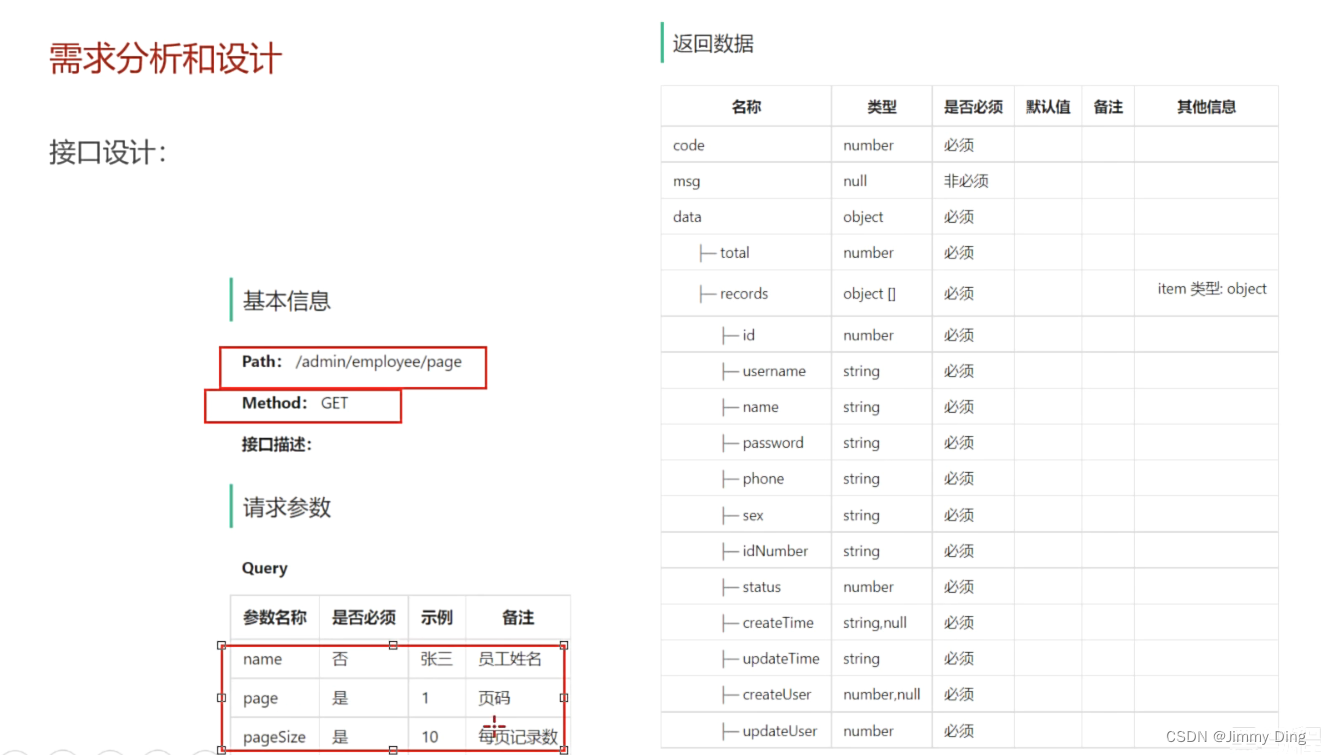The image size is (1321, 755).
Task: Click the 基本信息 section heading
Action: (287, 301)
